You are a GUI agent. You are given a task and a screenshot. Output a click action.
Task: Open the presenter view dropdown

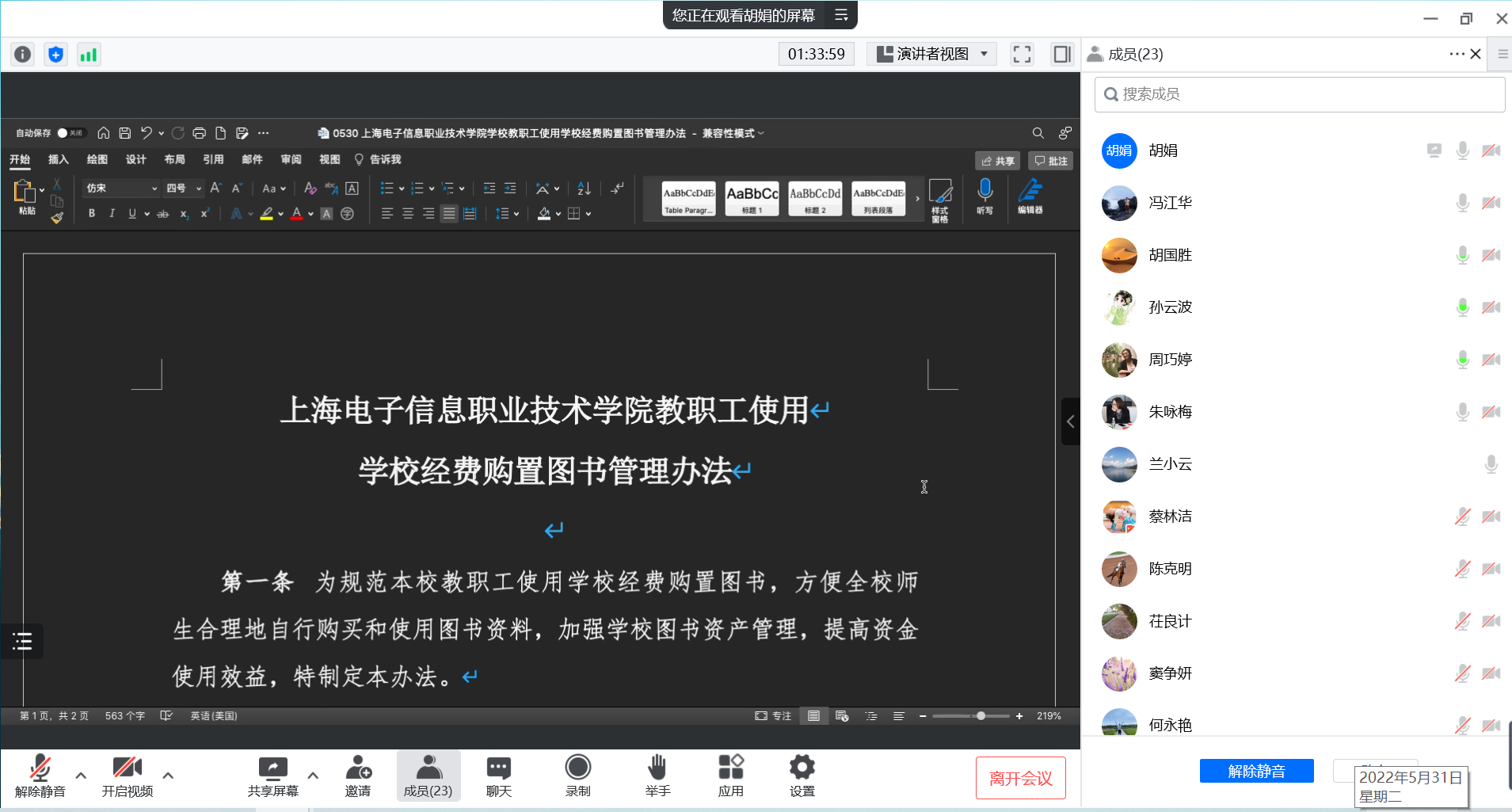pyautogui.click(x=933, y=54)
